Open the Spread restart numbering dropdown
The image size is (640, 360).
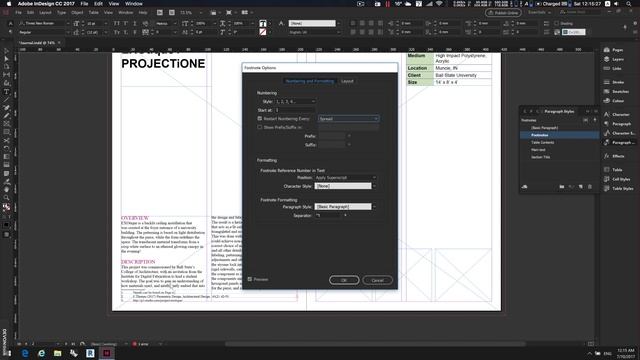tap(349, 119)
